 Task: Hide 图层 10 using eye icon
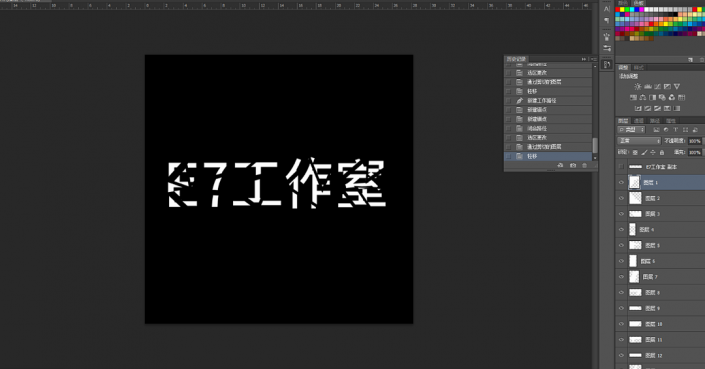[x=621, y=324]
